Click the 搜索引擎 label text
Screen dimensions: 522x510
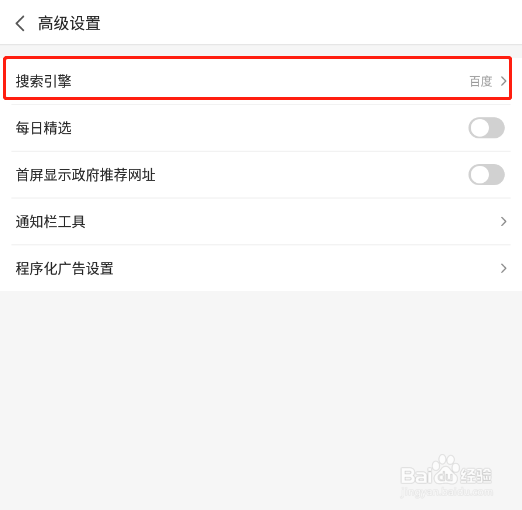(44, 81)
